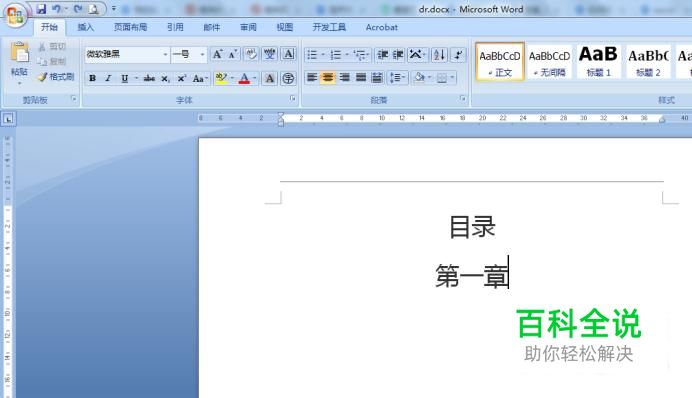Click the 第一章 text in the document
Screen dimensions: 692x398
pos(471,276)
